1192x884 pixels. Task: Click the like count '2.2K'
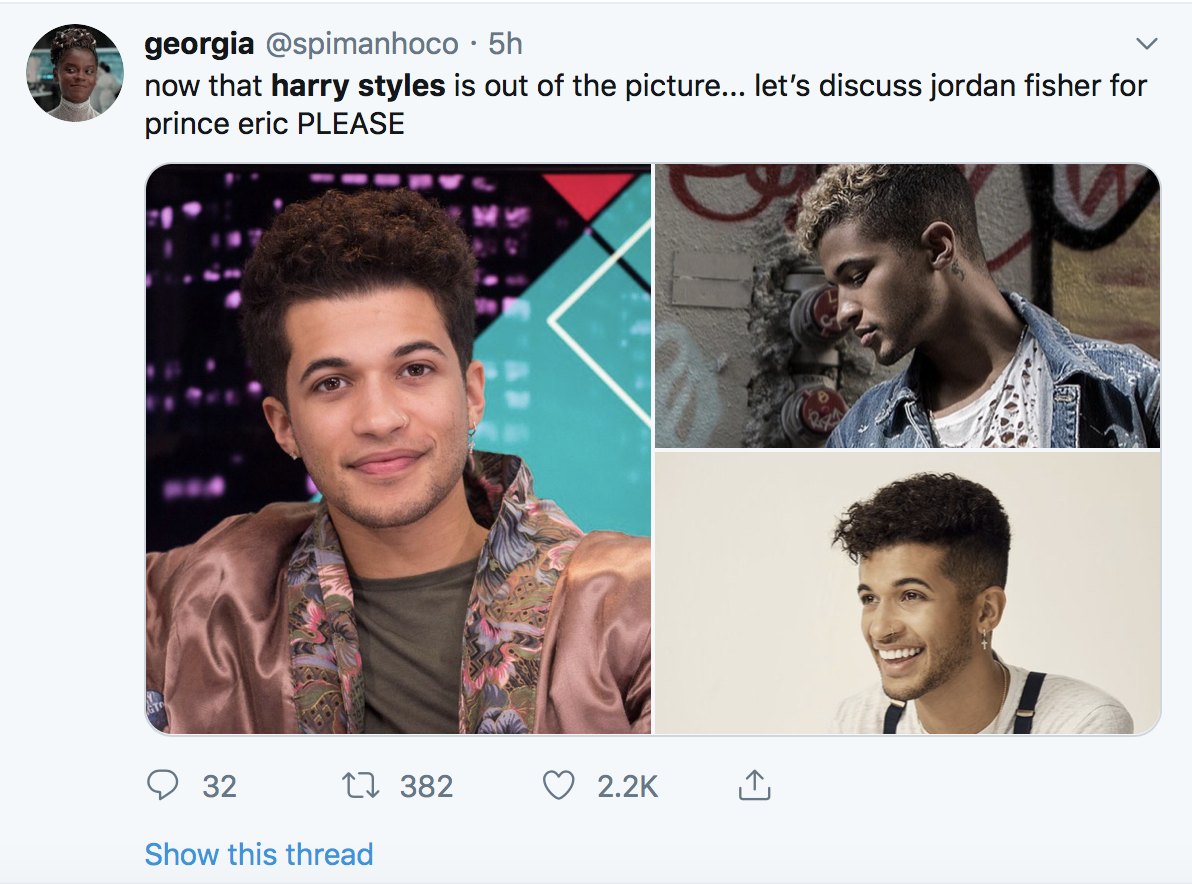point(628,787)
